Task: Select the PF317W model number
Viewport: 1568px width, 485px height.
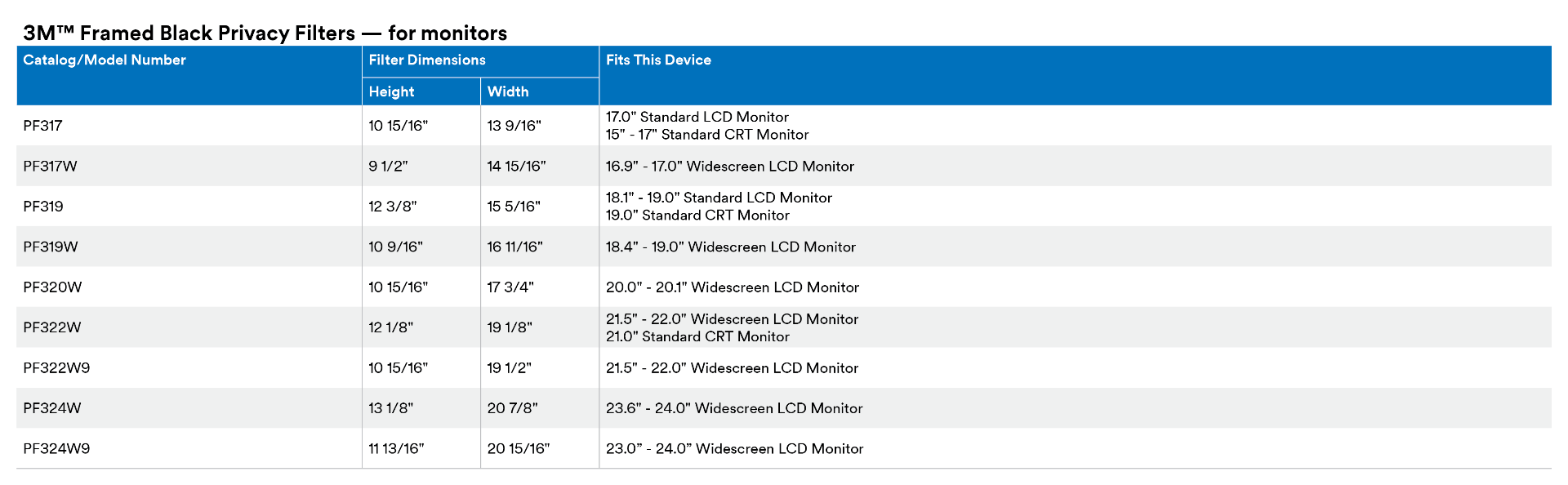Action: [51, 167]
